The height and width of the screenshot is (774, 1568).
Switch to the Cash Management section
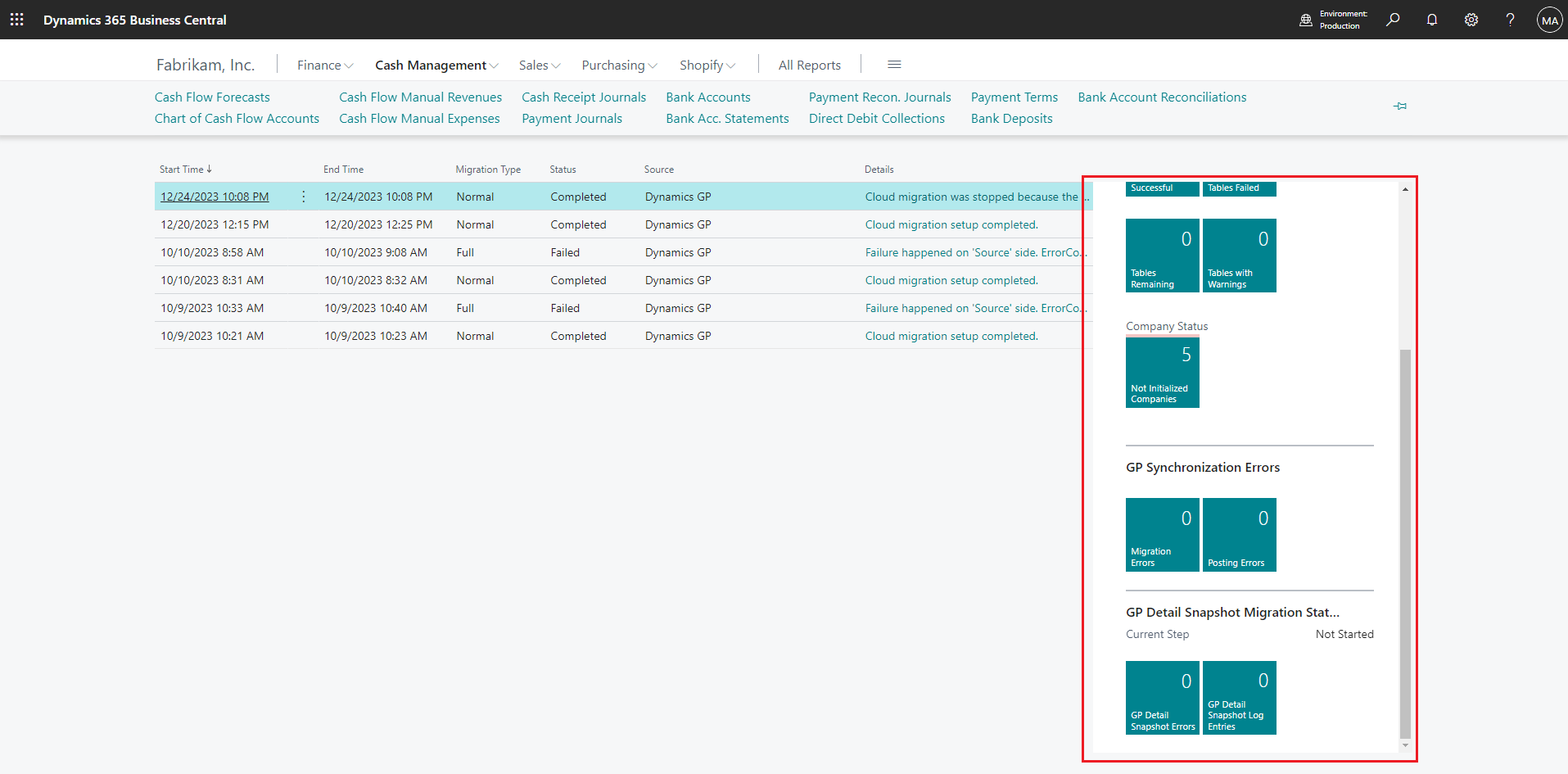435,65
